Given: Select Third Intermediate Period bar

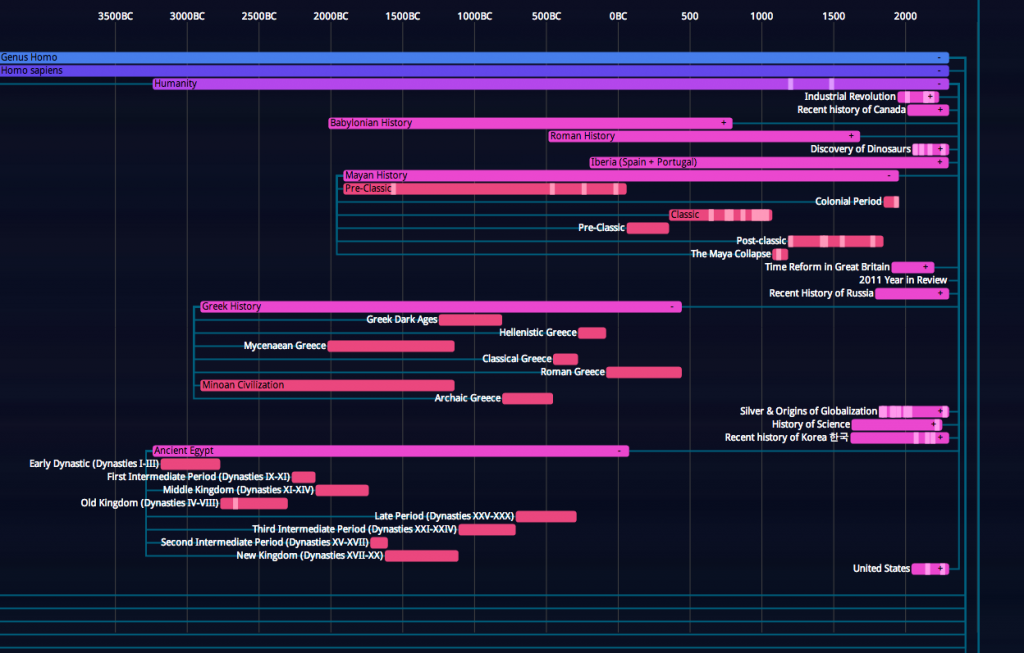Looking at the screenshot, I should point(487,530).
